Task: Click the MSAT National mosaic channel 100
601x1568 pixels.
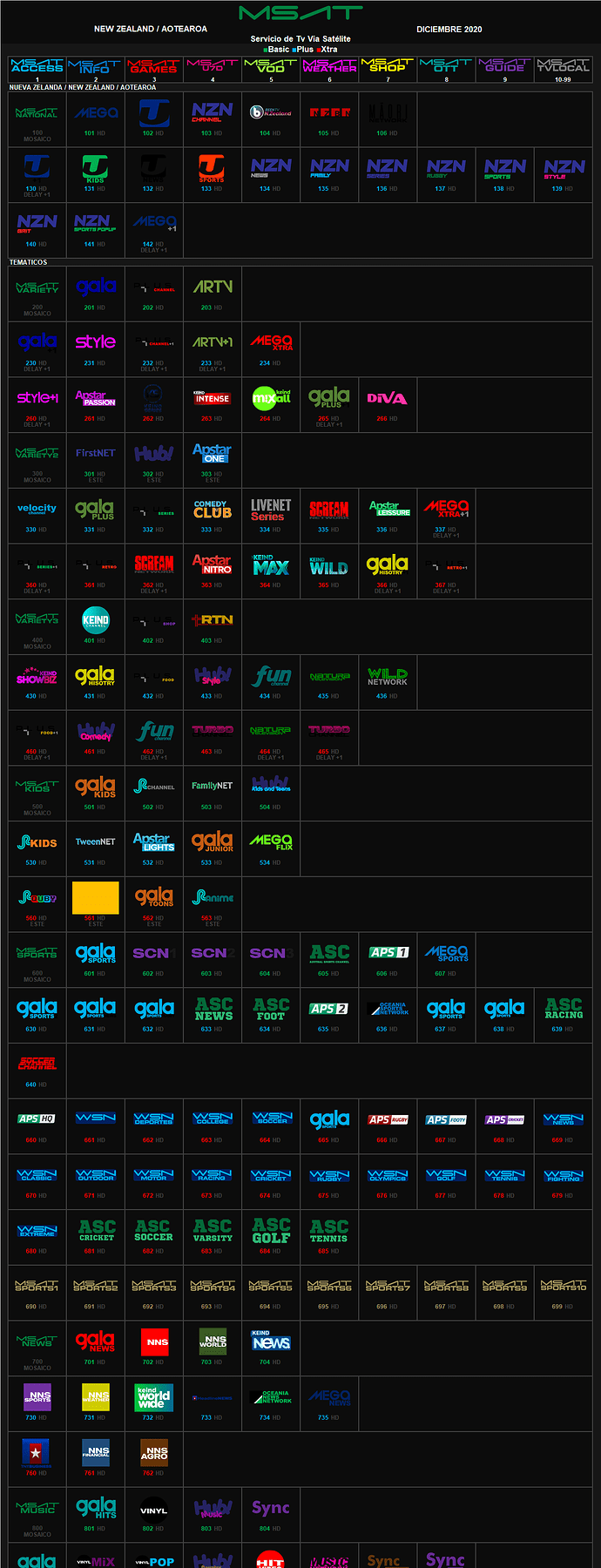Action: click(x=37, y=113)
